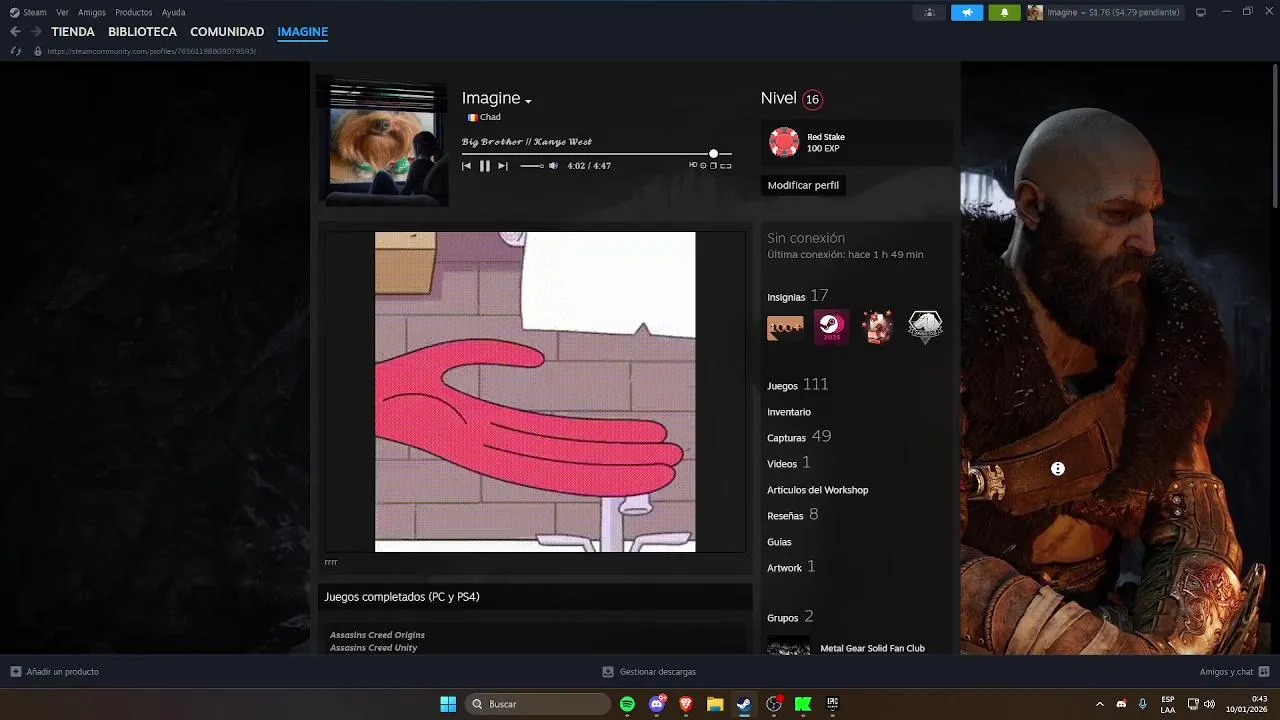Click the Steam 2025 badge icon
Viewport: 1280px width, 720px height.
[831, 327]
